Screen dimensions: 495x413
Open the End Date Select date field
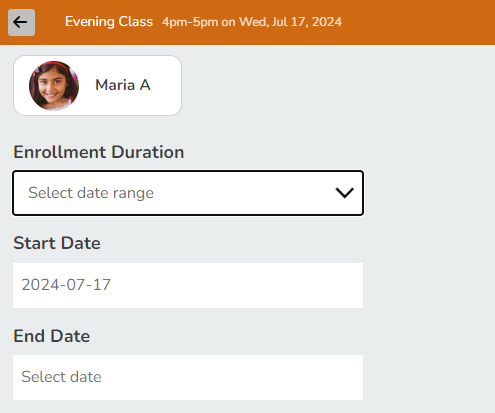(x=188, y=377)
